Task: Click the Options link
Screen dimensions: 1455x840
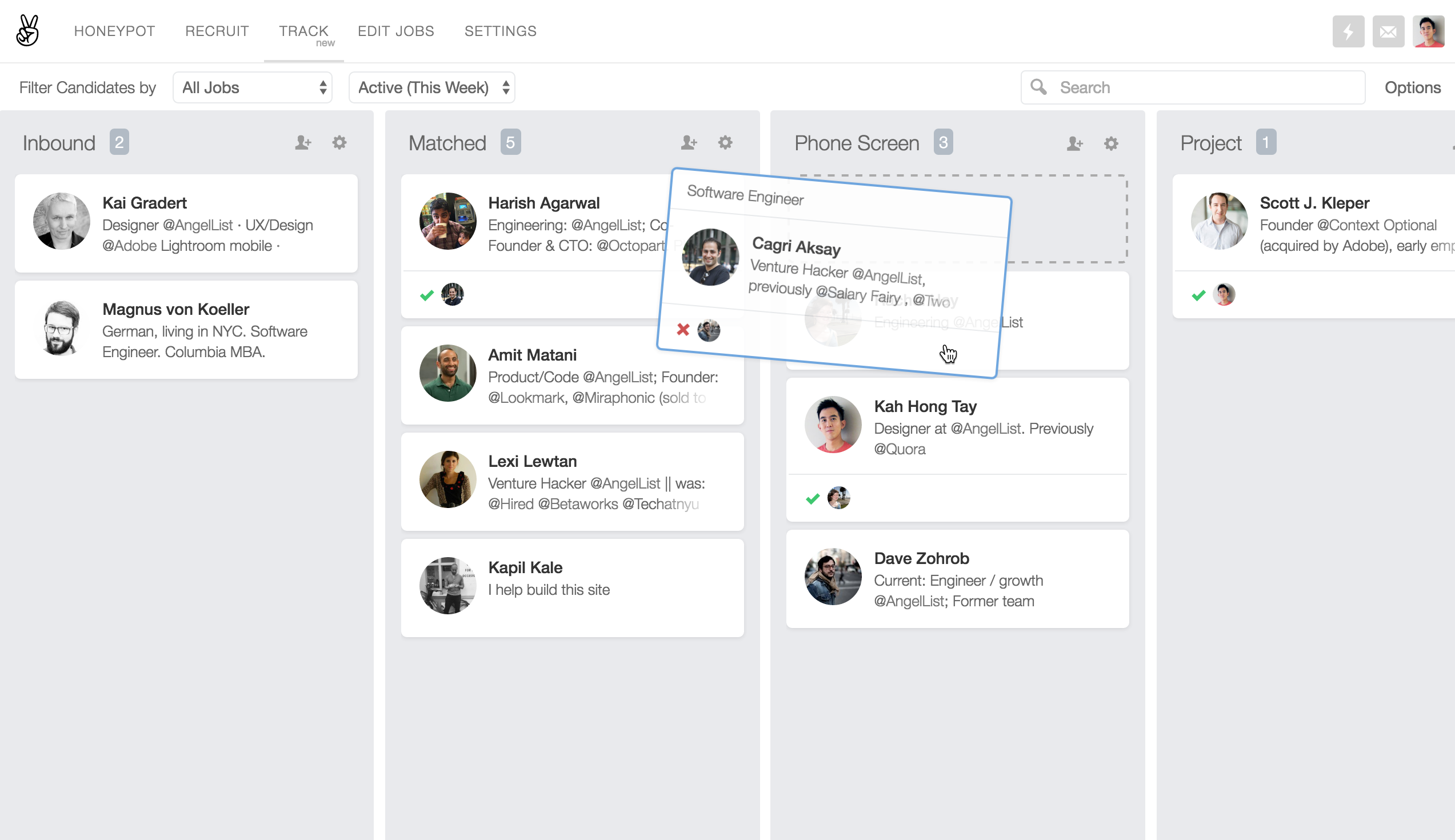Action: point(1412,87)
